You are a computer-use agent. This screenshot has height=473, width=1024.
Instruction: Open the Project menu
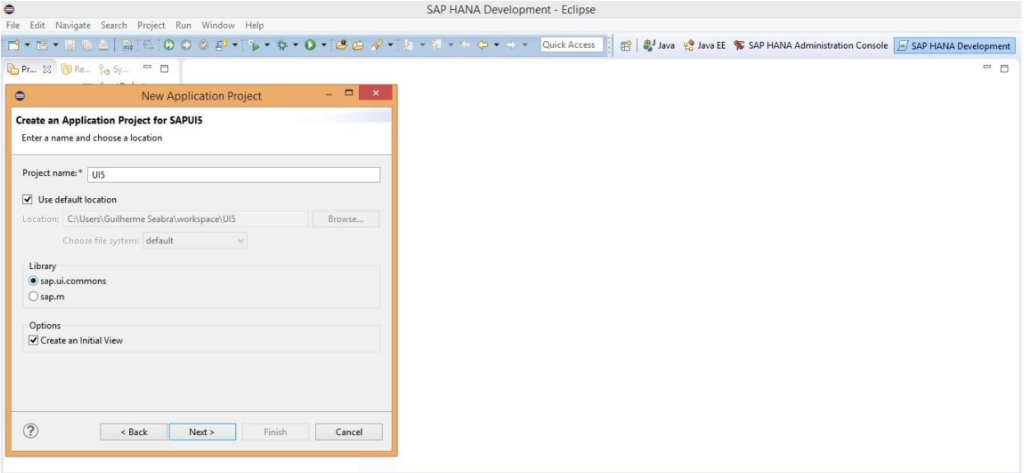click(x=151, y=24)
